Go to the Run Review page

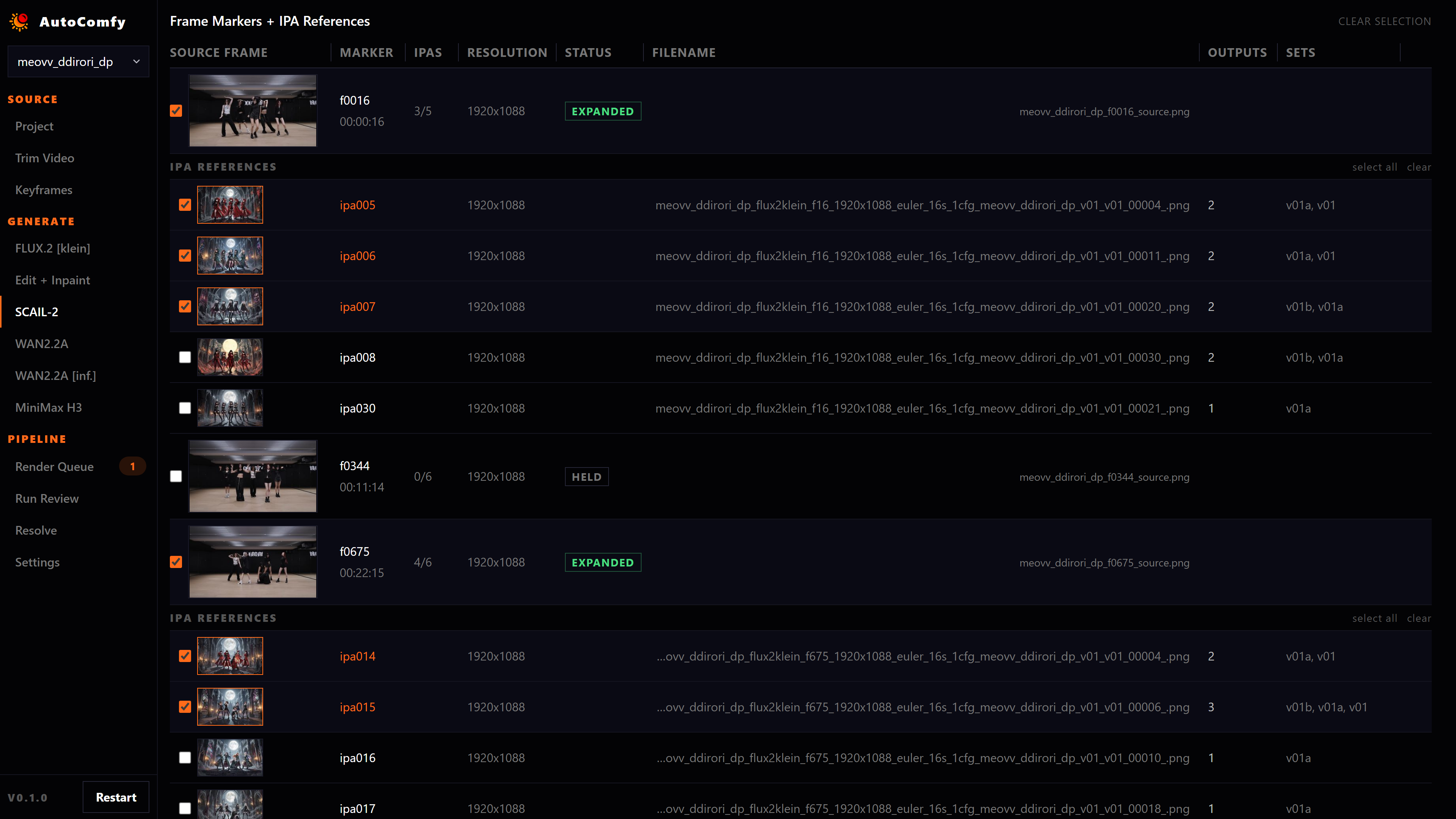pyautogui.click(x=47, y=499)
